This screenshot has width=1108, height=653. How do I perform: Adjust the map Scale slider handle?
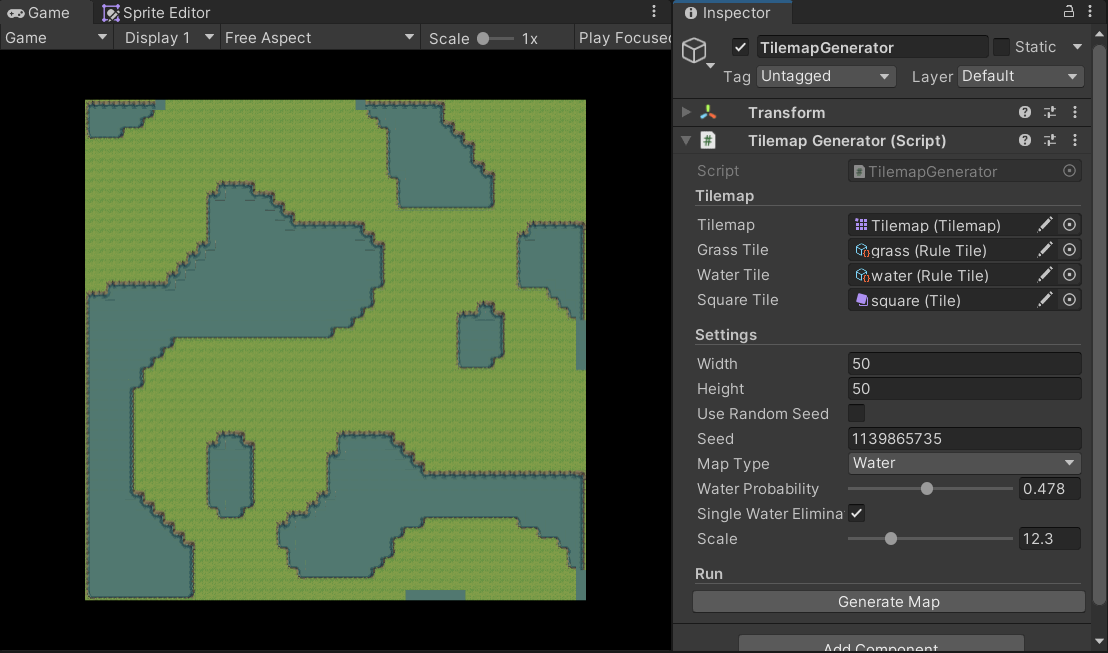tap(890, 539)
